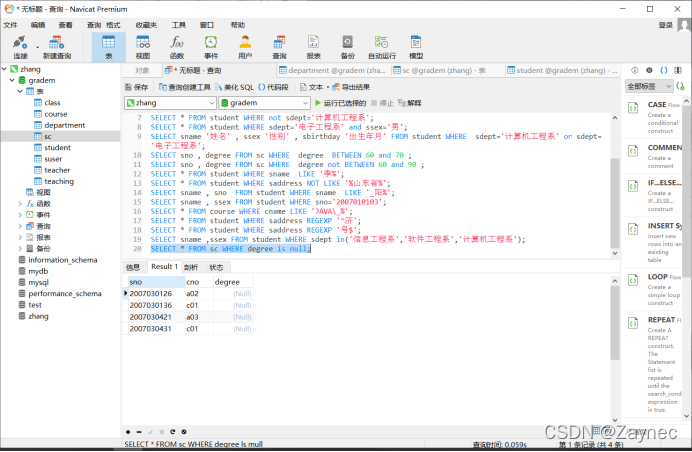The height and width of the screenshot is (452, 692).
Task: Select the Table toolbar icon
Action: (x=109, y=47)
